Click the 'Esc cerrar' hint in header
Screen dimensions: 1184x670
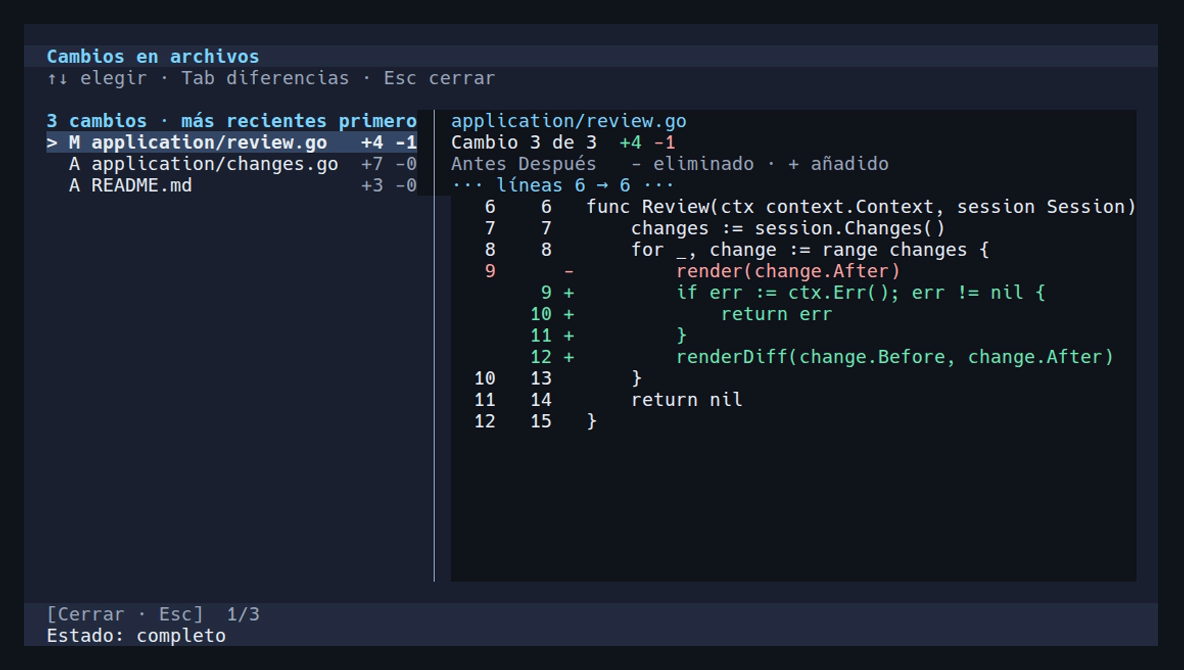coord(439,78)
